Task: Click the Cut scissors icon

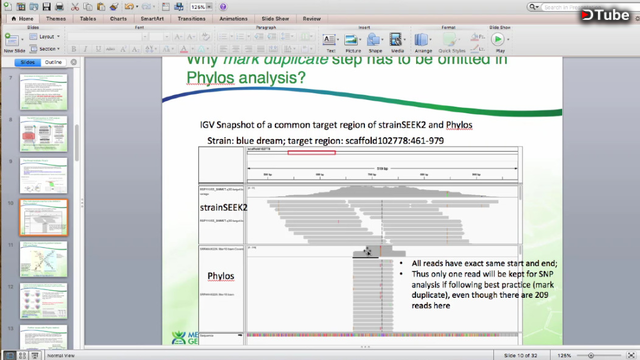Action: (x=75, y=7)
